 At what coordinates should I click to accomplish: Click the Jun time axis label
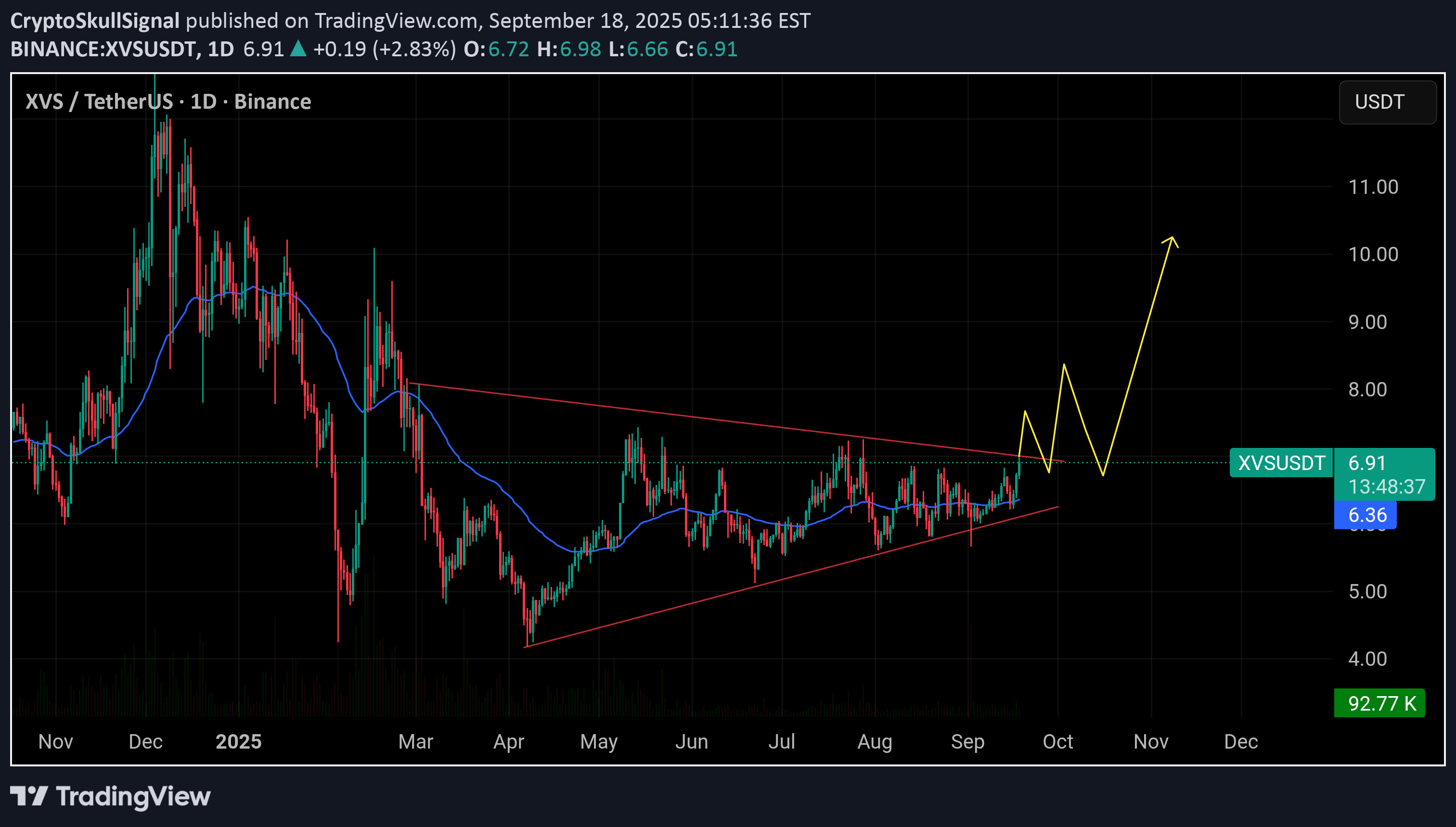(691, 741)
